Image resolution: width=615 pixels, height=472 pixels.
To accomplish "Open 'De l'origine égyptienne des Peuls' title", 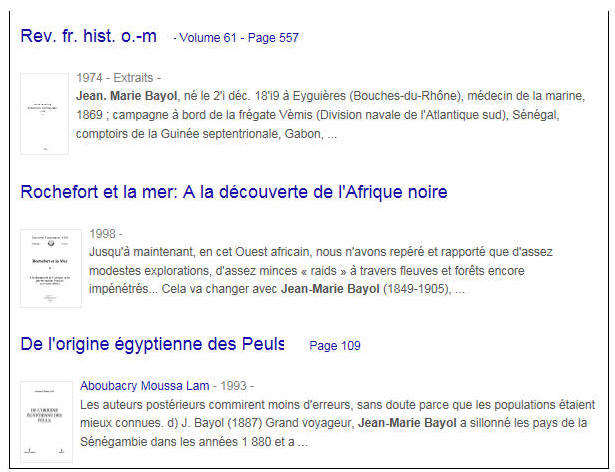I will [152, 344].
